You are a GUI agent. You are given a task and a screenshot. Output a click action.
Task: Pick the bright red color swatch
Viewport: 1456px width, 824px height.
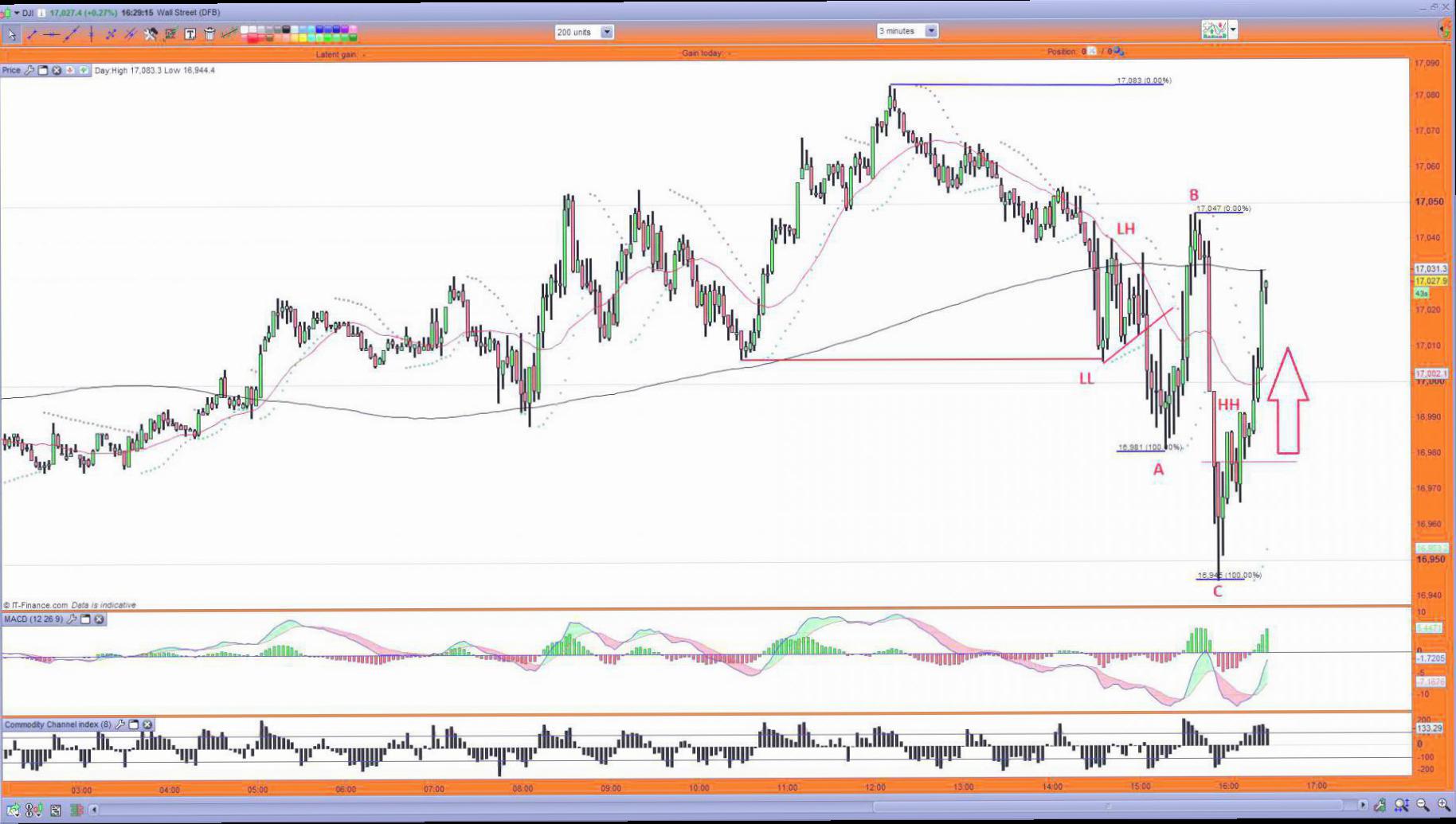coord(252,37)
